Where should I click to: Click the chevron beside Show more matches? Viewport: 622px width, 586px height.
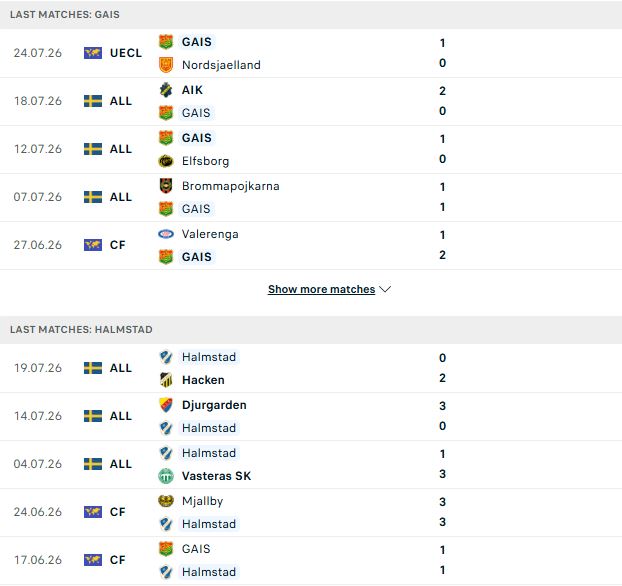tap(385, 289)
